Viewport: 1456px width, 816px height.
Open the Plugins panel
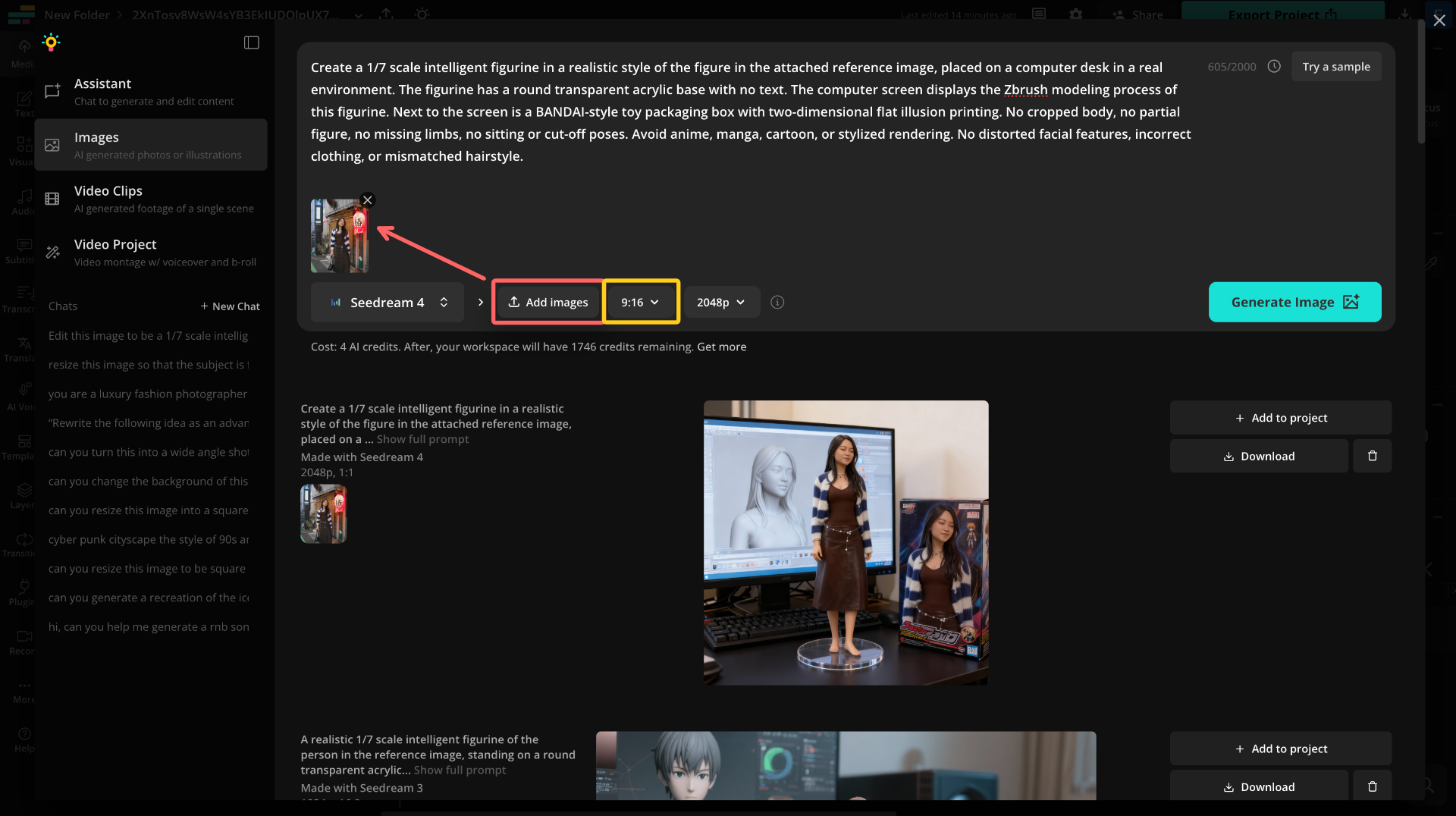pyautogui.click(x=23, y=591)
